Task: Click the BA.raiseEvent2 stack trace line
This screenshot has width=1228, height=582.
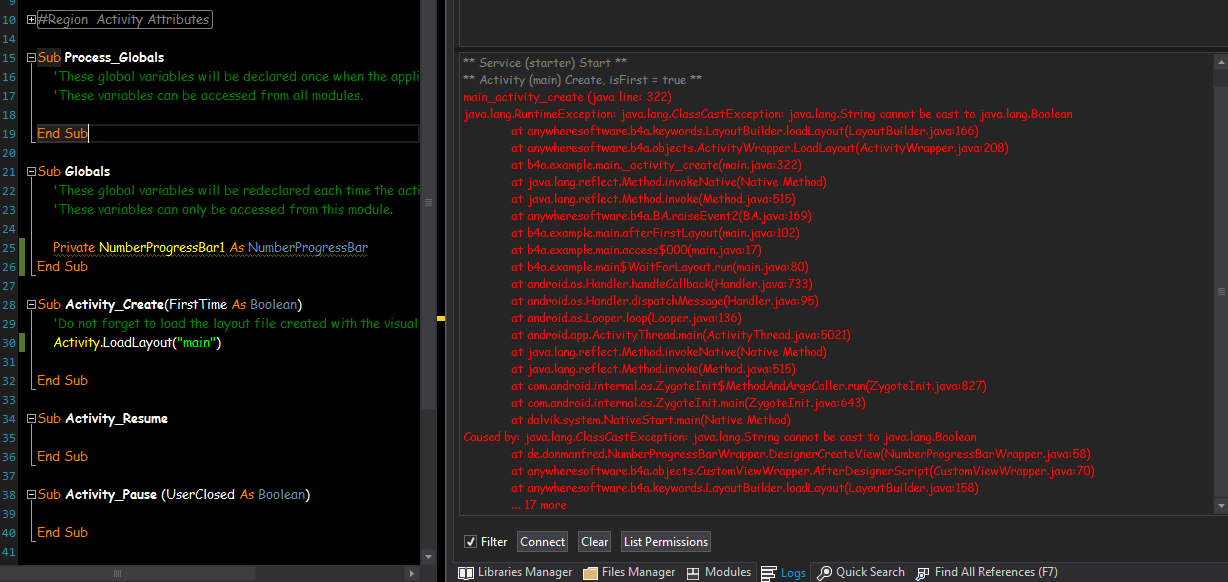Action: [x=661, y=216]
